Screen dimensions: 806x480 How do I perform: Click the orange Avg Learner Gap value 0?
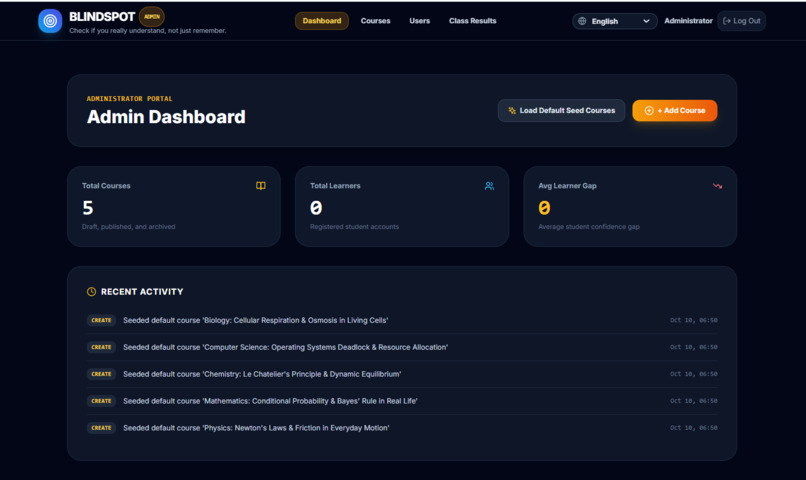544,208
